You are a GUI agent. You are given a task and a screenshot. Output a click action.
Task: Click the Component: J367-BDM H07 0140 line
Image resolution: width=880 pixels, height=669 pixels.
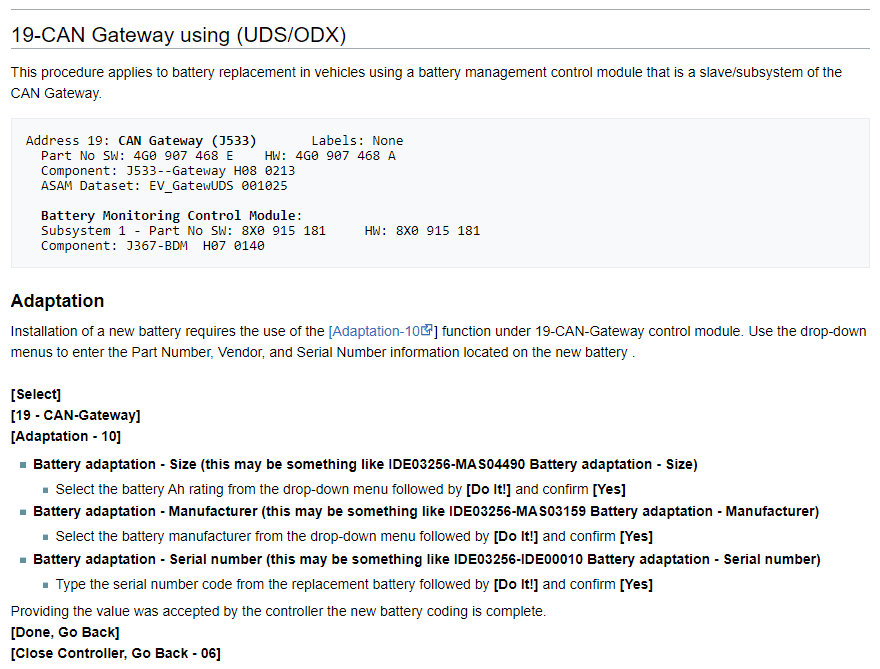coord(152,246)
